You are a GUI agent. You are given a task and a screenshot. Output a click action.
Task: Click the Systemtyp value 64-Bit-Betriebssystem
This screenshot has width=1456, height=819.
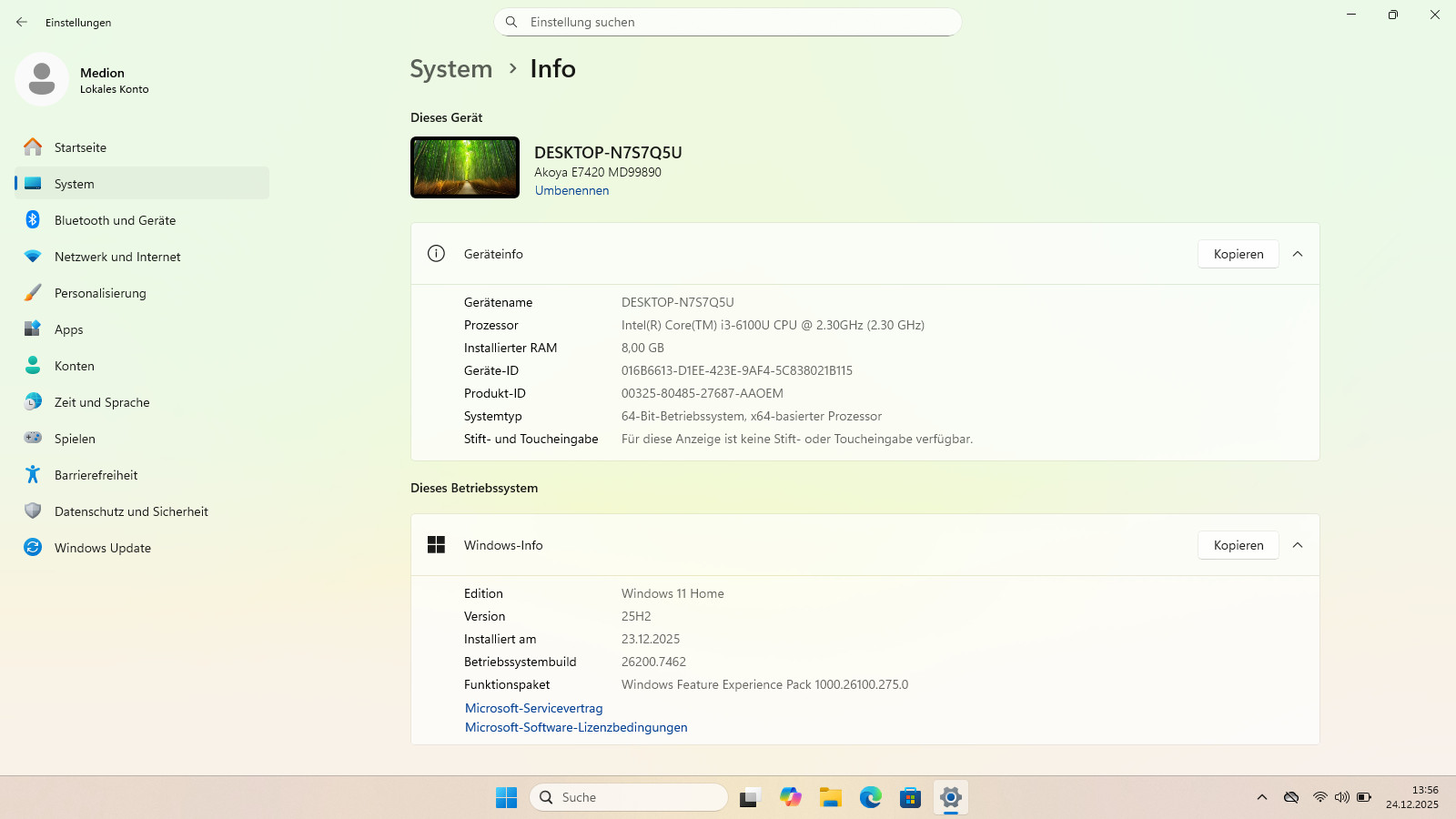coord(752,416)
